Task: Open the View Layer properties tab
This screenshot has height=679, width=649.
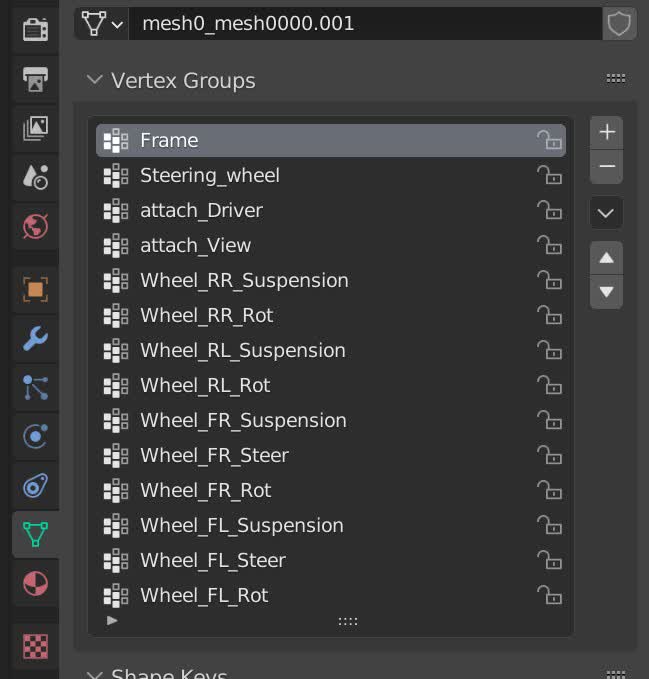Action: pos(35,128)
